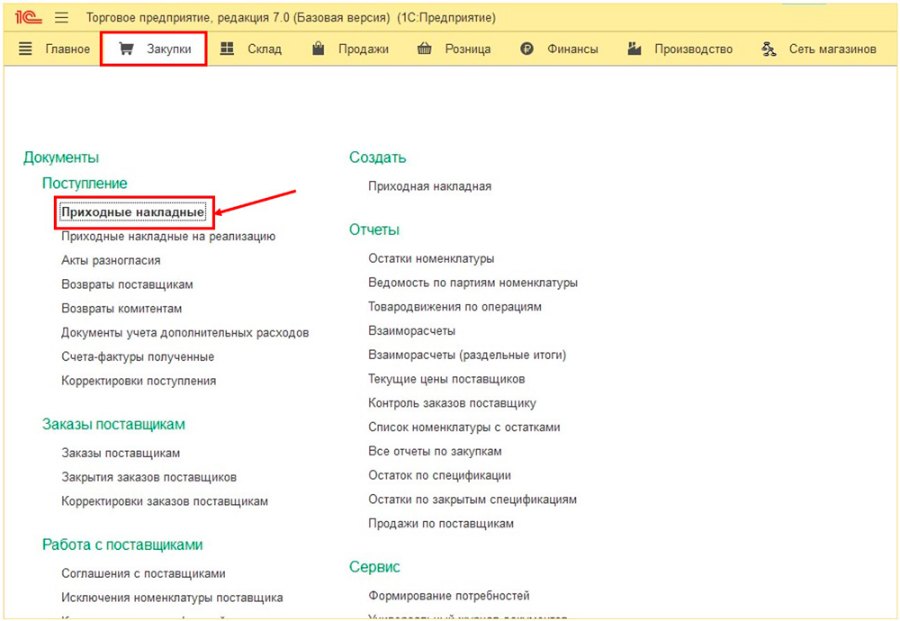Open Остатки по закрытым спецификациям
Viewport: 900px width, 621px height.
pos(472,500)
